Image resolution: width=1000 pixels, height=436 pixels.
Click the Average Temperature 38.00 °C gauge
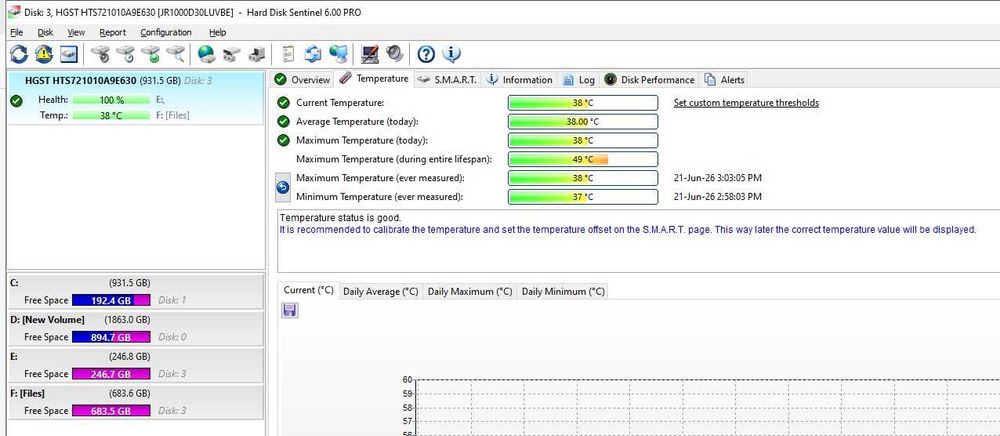pyautogui.click(x=583, y=122)
